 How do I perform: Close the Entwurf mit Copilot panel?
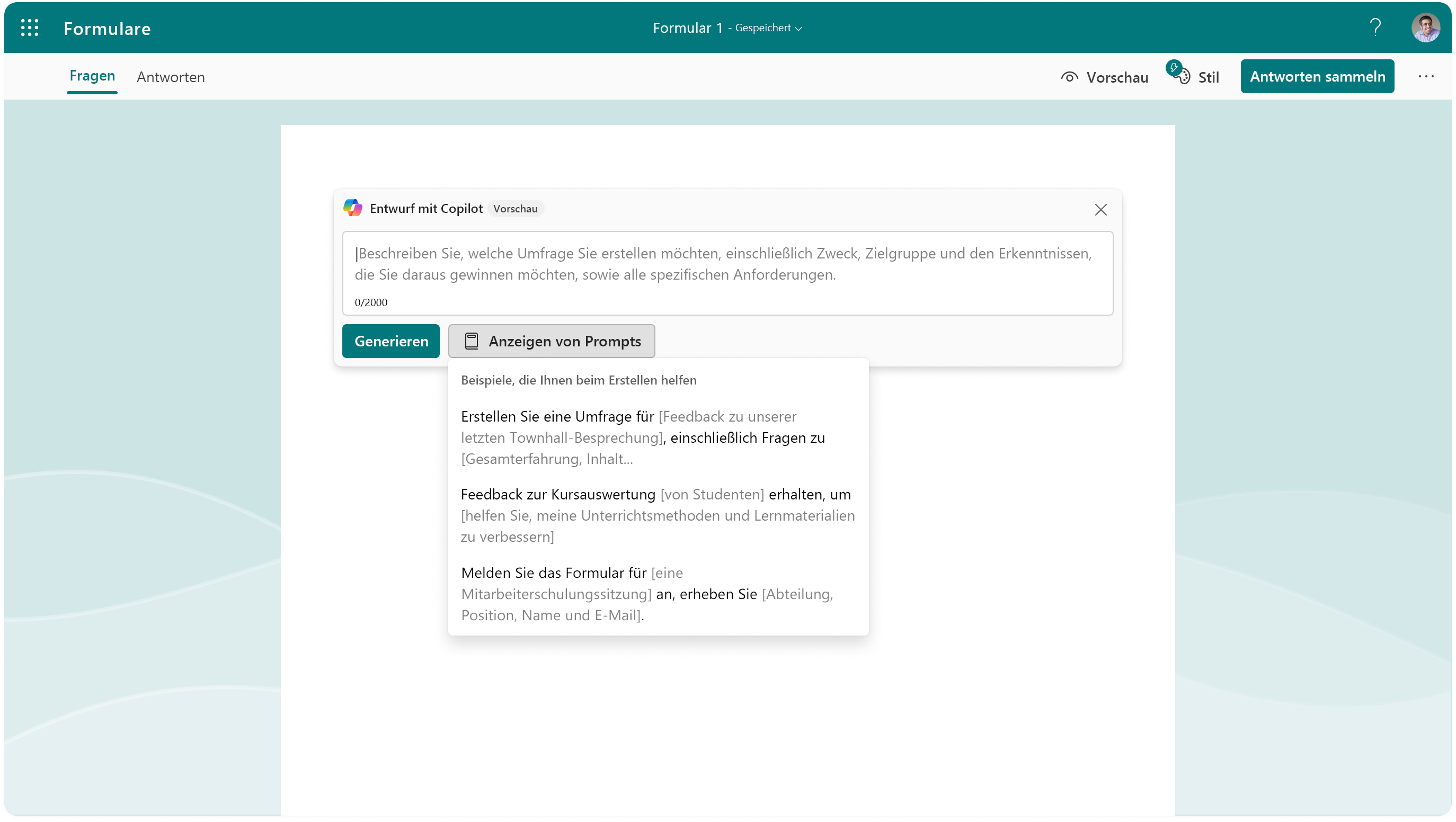[x=1100, y=210]
